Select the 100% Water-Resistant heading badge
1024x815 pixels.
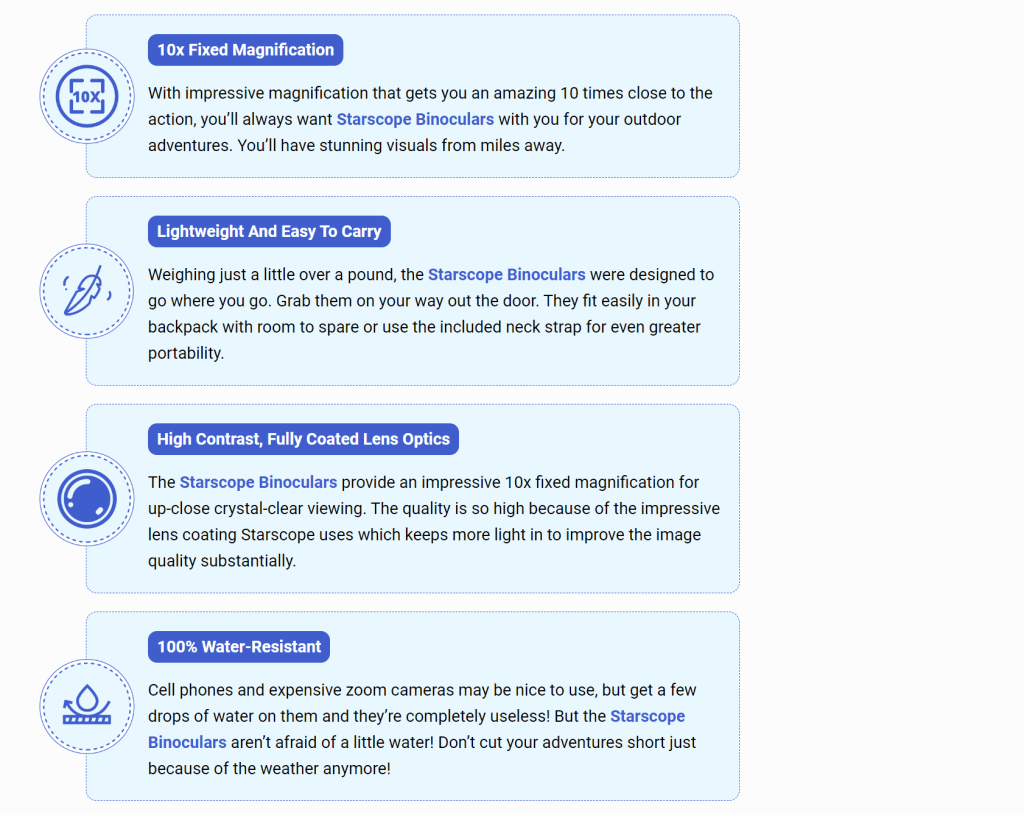(239, 647)
